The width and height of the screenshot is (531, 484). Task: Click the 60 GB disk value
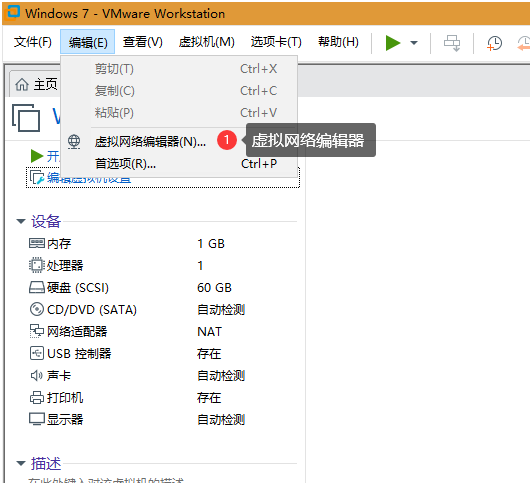click(214, 288)
